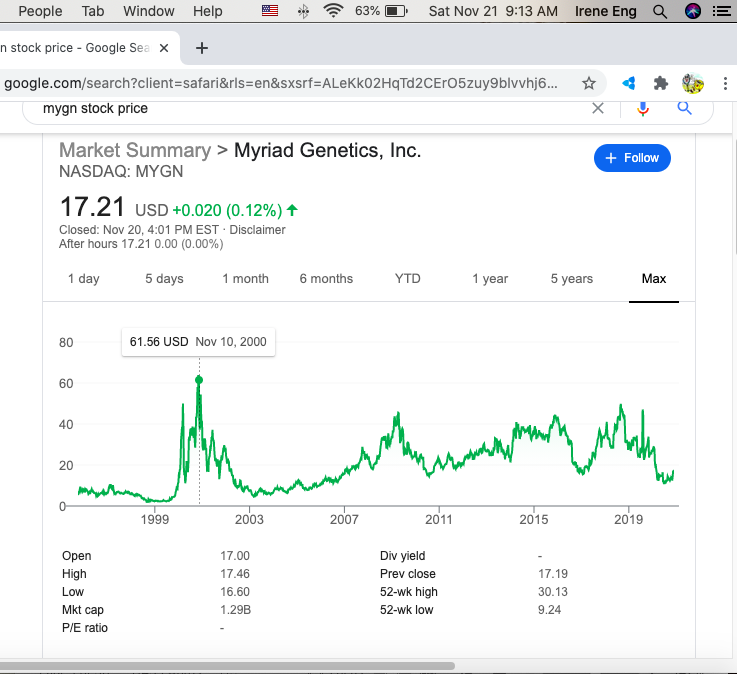Switch to the 1 month chart range
Image resolution: width=737 pixels, height=674 pixels.
[x=245, y=279]
